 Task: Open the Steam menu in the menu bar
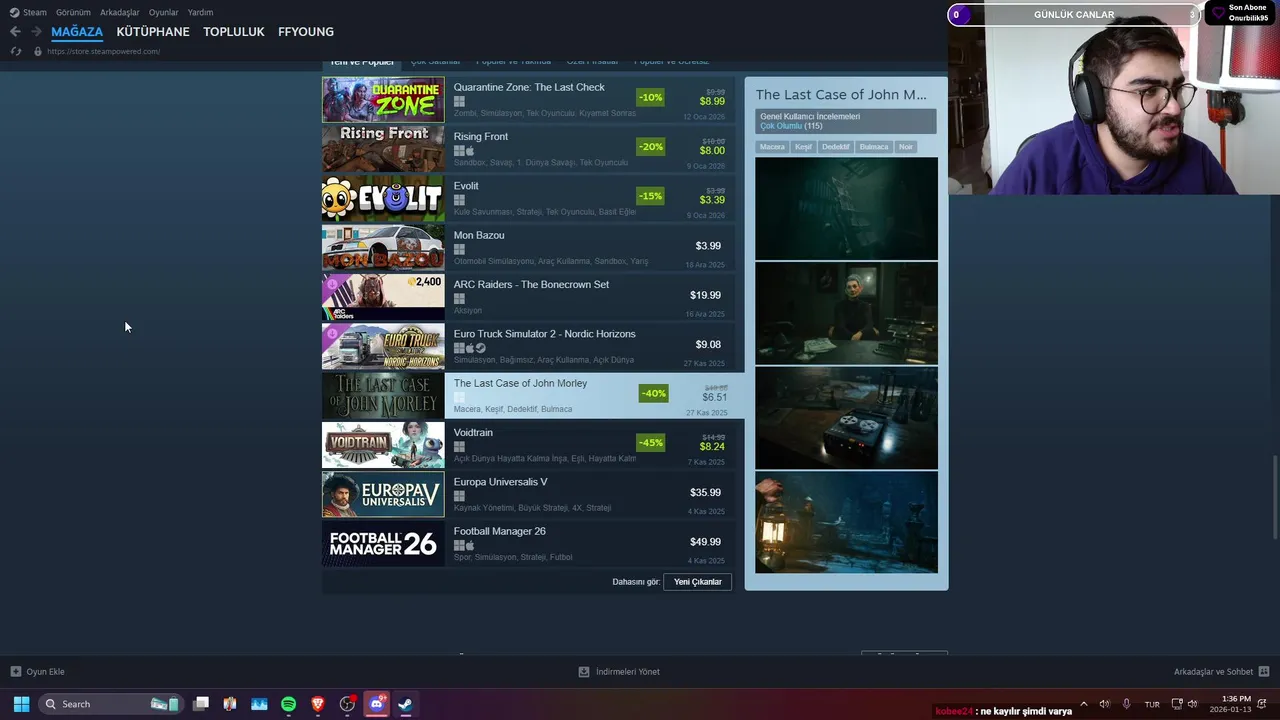(35, 12)
